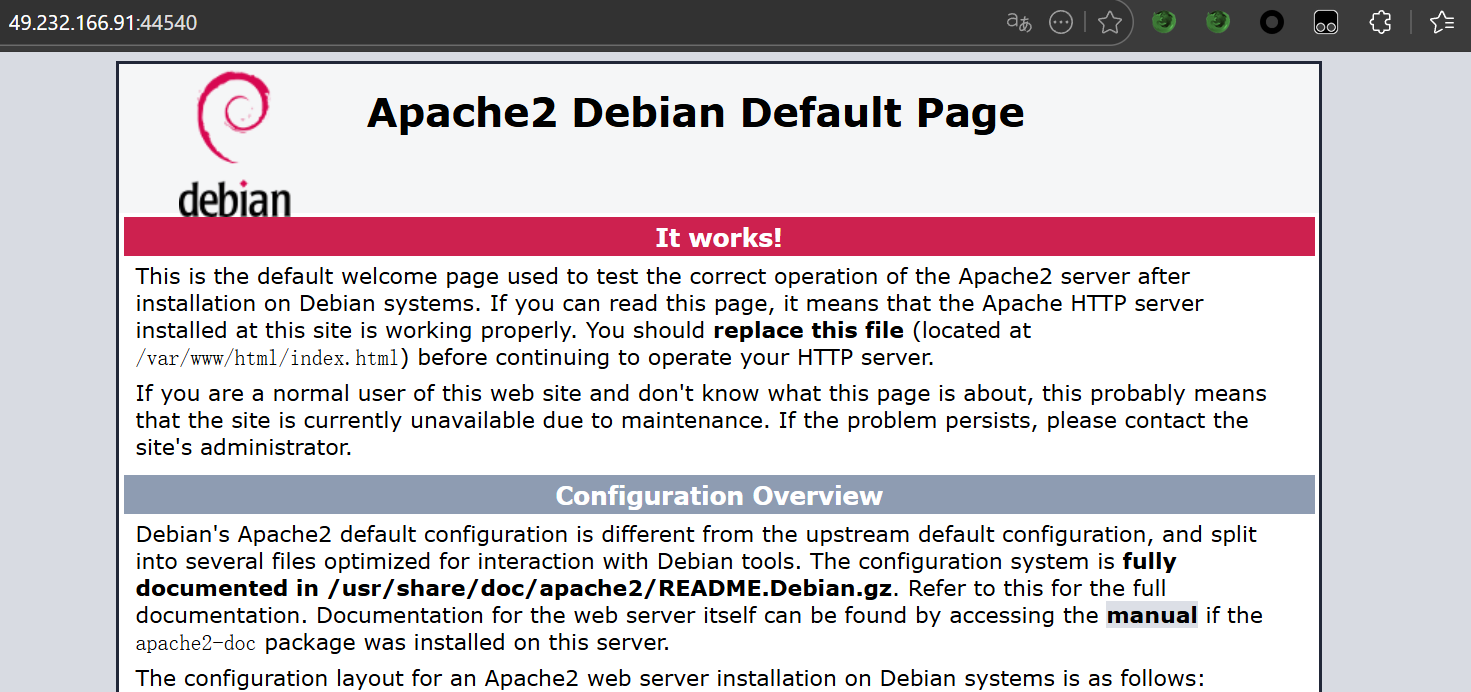This screenshot has height=692, width=1471.
Task: Open the black ring extension icon
Action: [x=1271, y=22]
